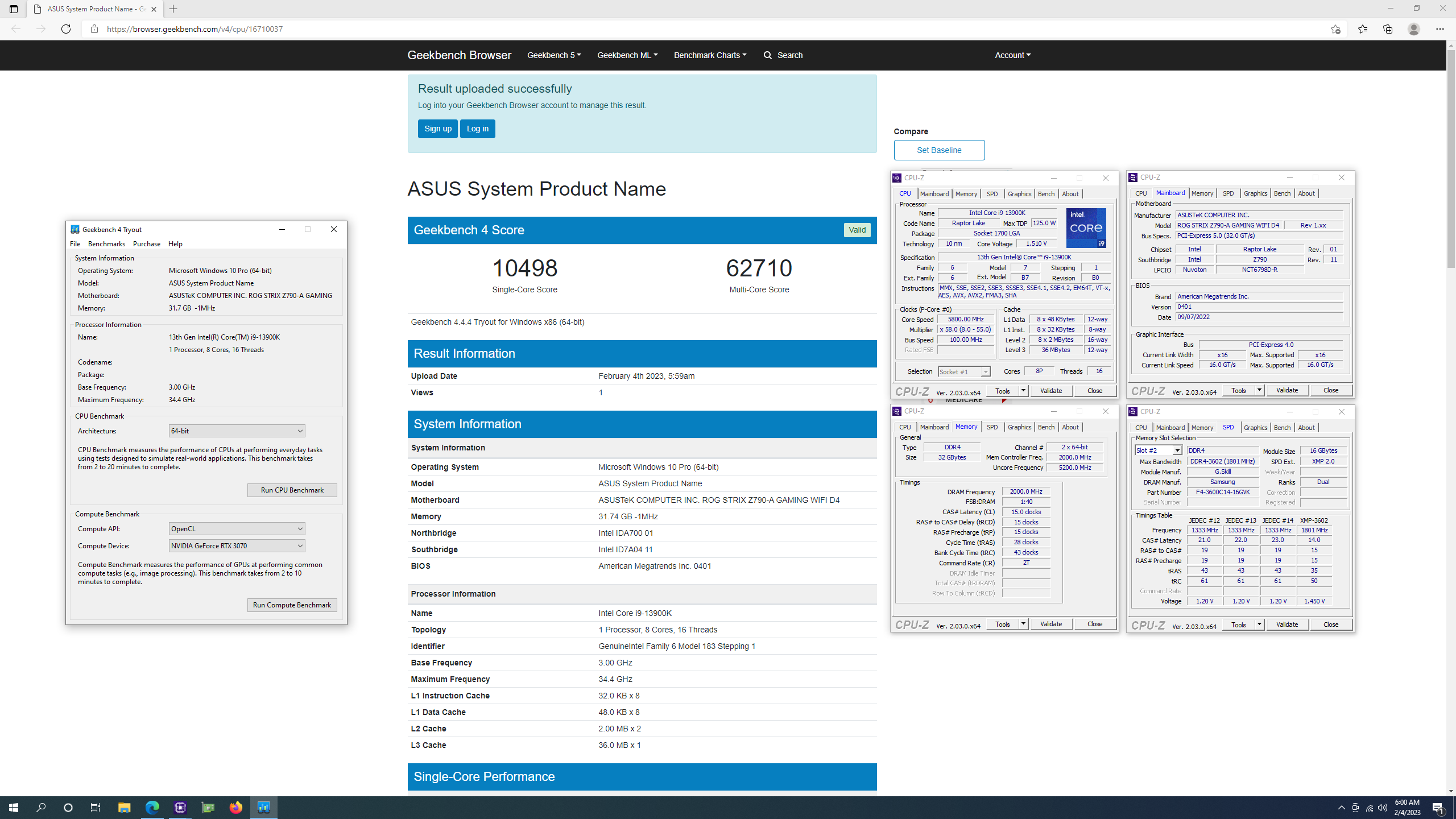This screenshot has height=819, width=1456.
Task: Open Firefox from the taskbar
Action: click(x=236, y=808)
